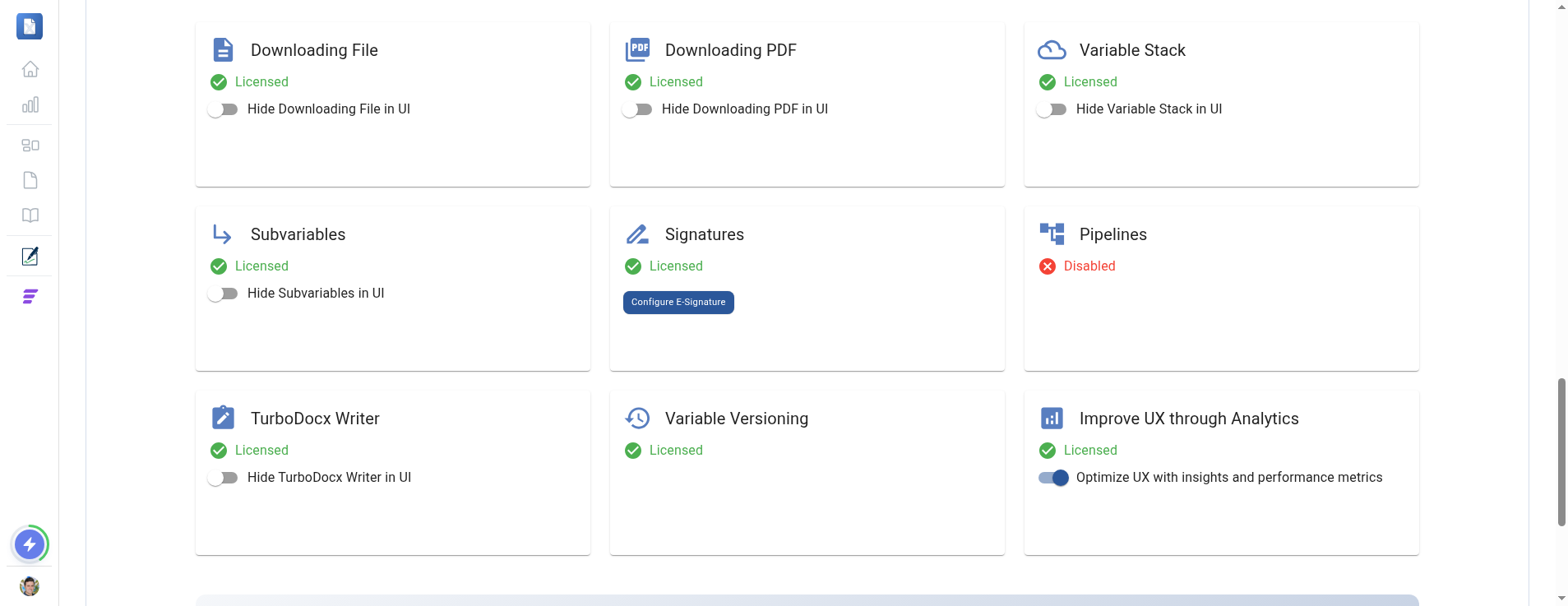Click Licensed text under Subvariables
This screenshot has height=606, width=1568.
(x=261, y=266)
